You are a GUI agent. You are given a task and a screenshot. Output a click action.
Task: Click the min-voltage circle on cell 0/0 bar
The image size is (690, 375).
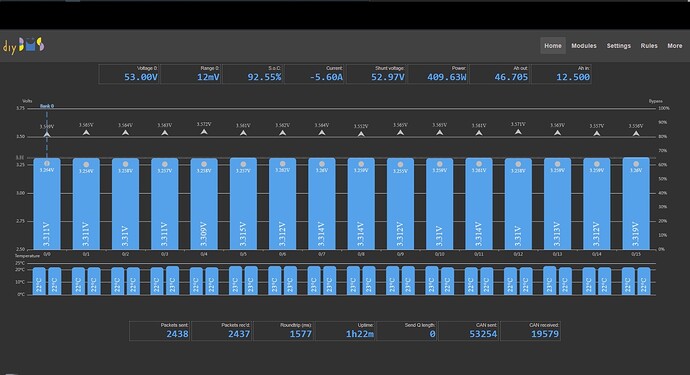(47, 163)
